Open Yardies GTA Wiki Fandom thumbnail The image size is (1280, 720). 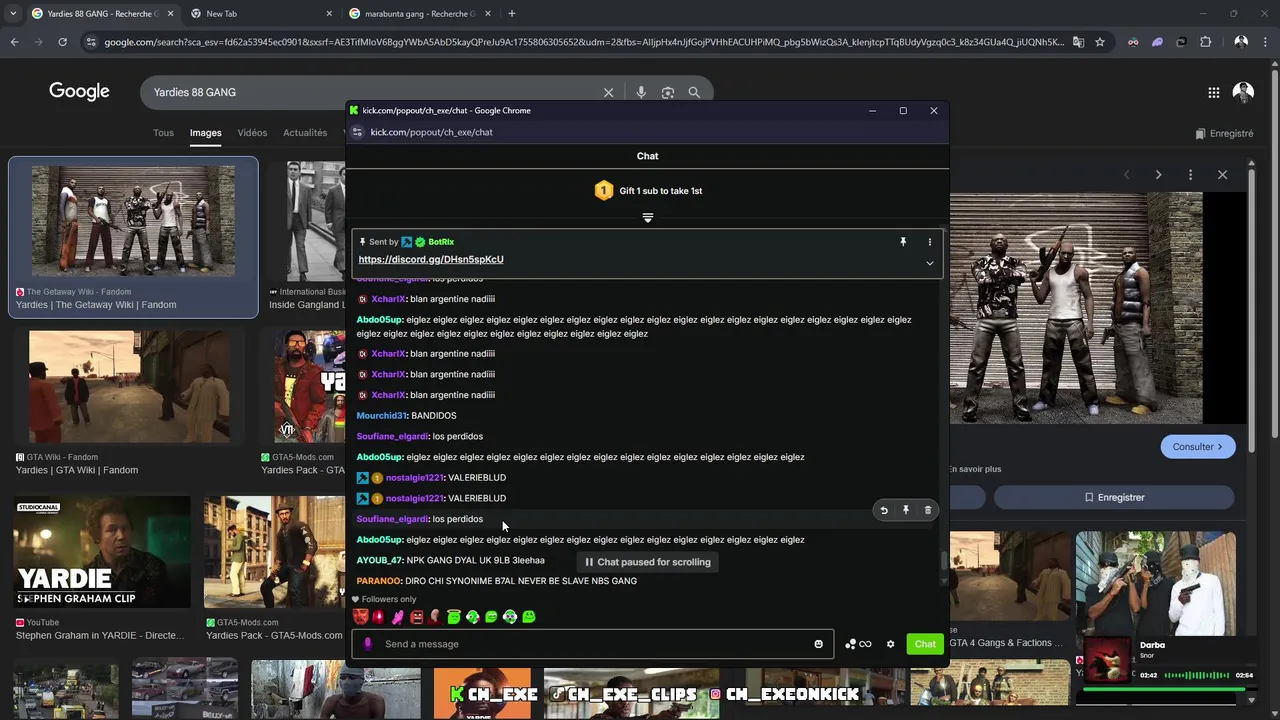[x=128, y=387]
